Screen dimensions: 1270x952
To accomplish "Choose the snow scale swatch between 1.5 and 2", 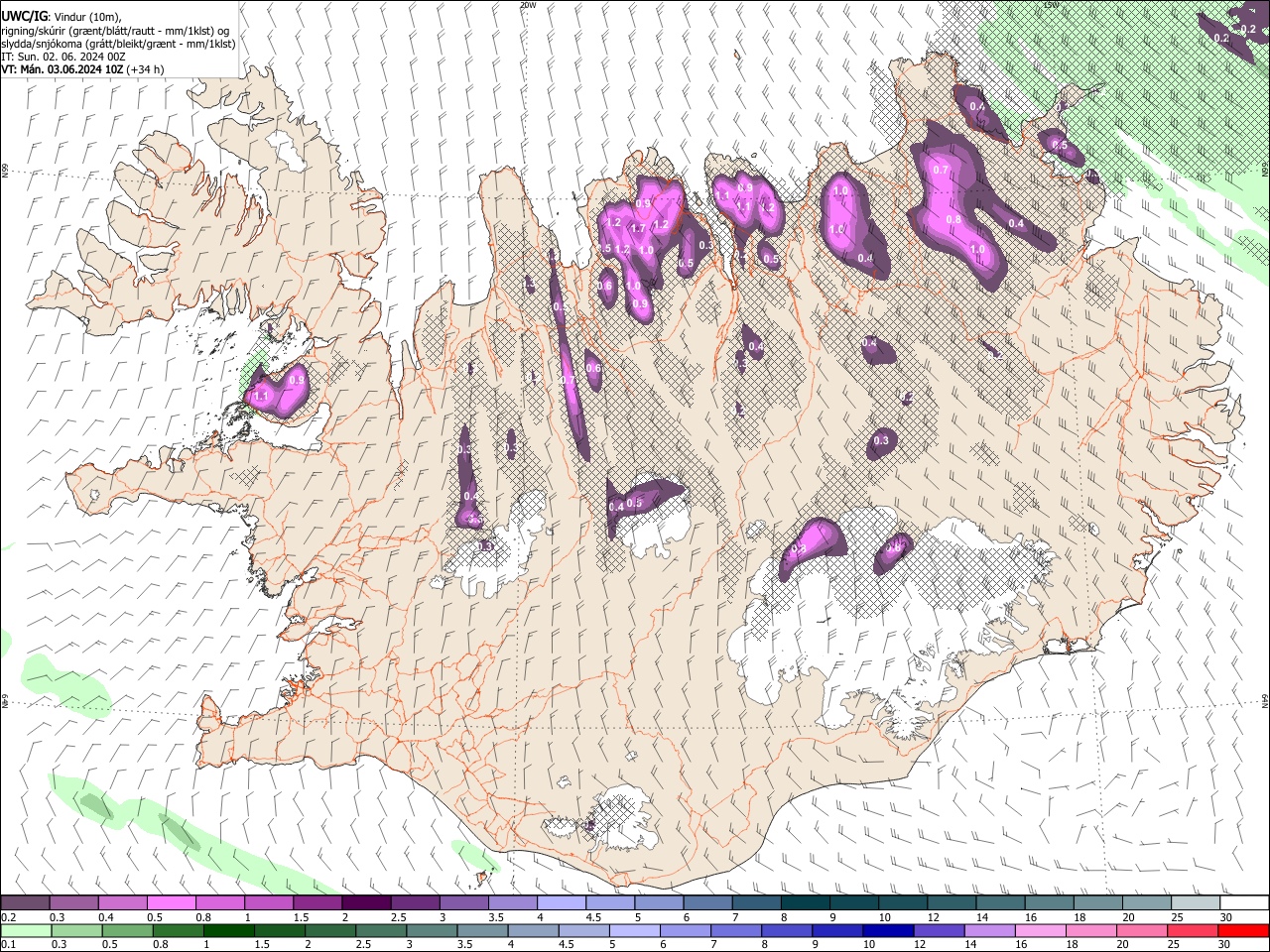I will click(x=317, y=903).
